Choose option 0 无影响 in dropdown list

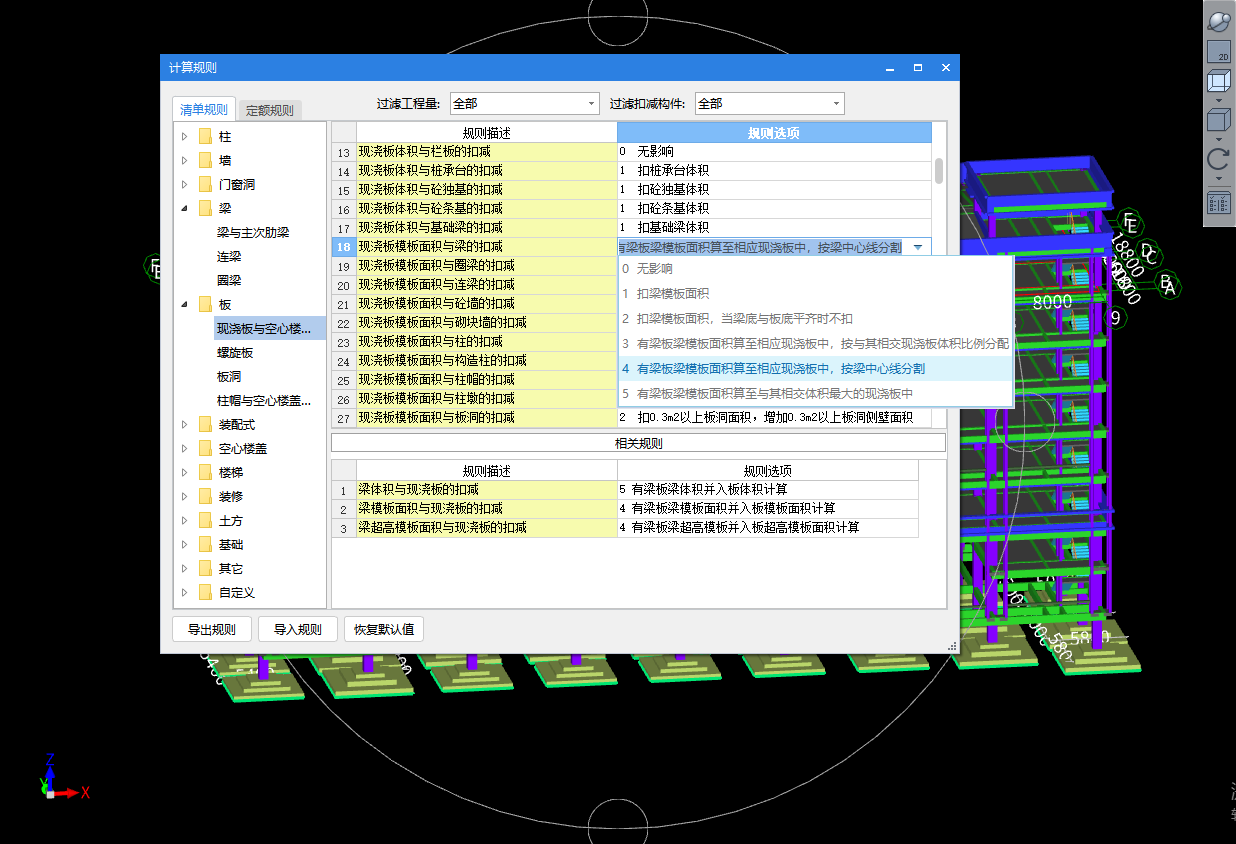(x=816, y=269)
